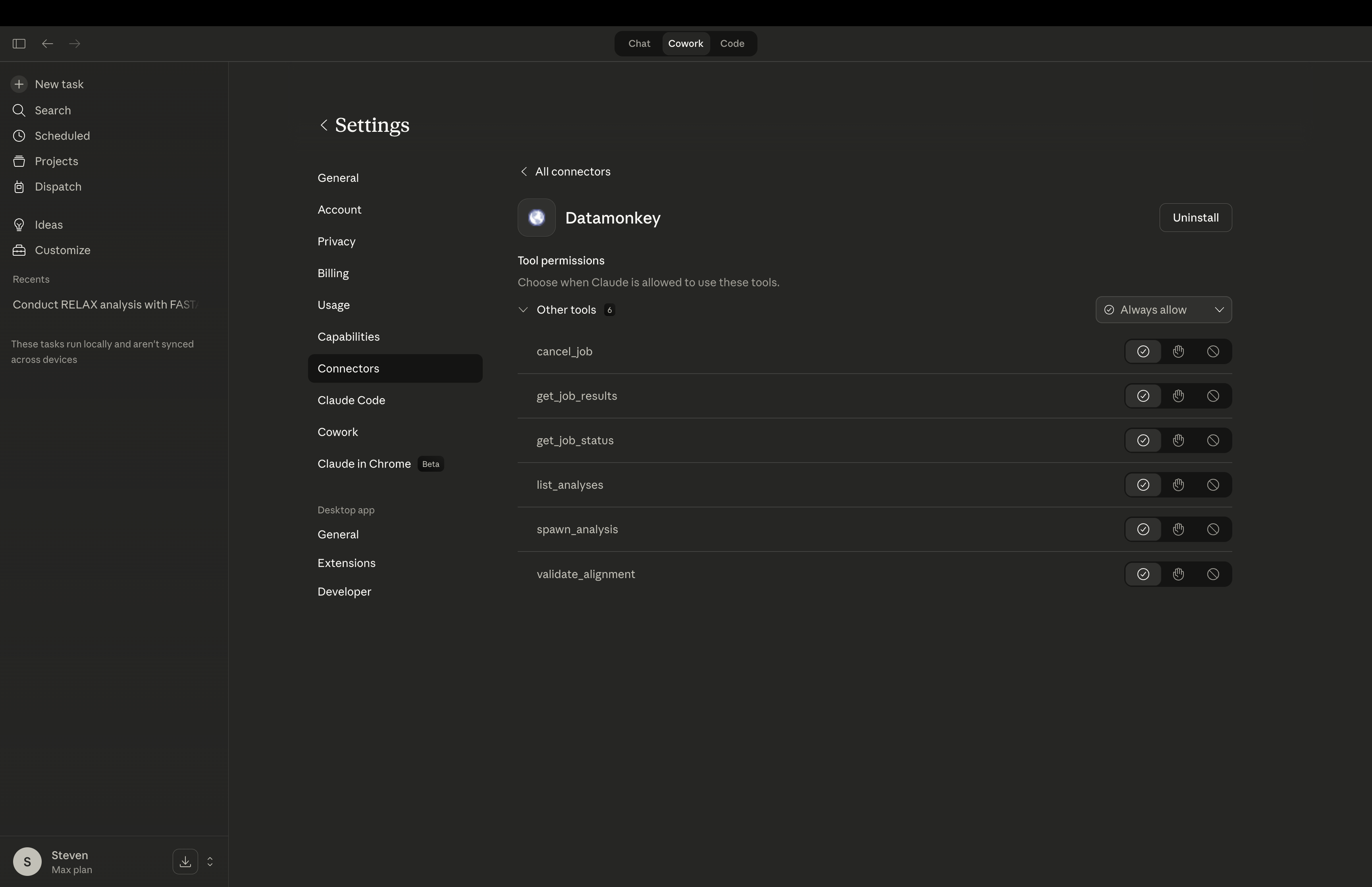Go back to All connectors
The width and height of the screenshot is (1372, 887).
click(x=564, y=171)
